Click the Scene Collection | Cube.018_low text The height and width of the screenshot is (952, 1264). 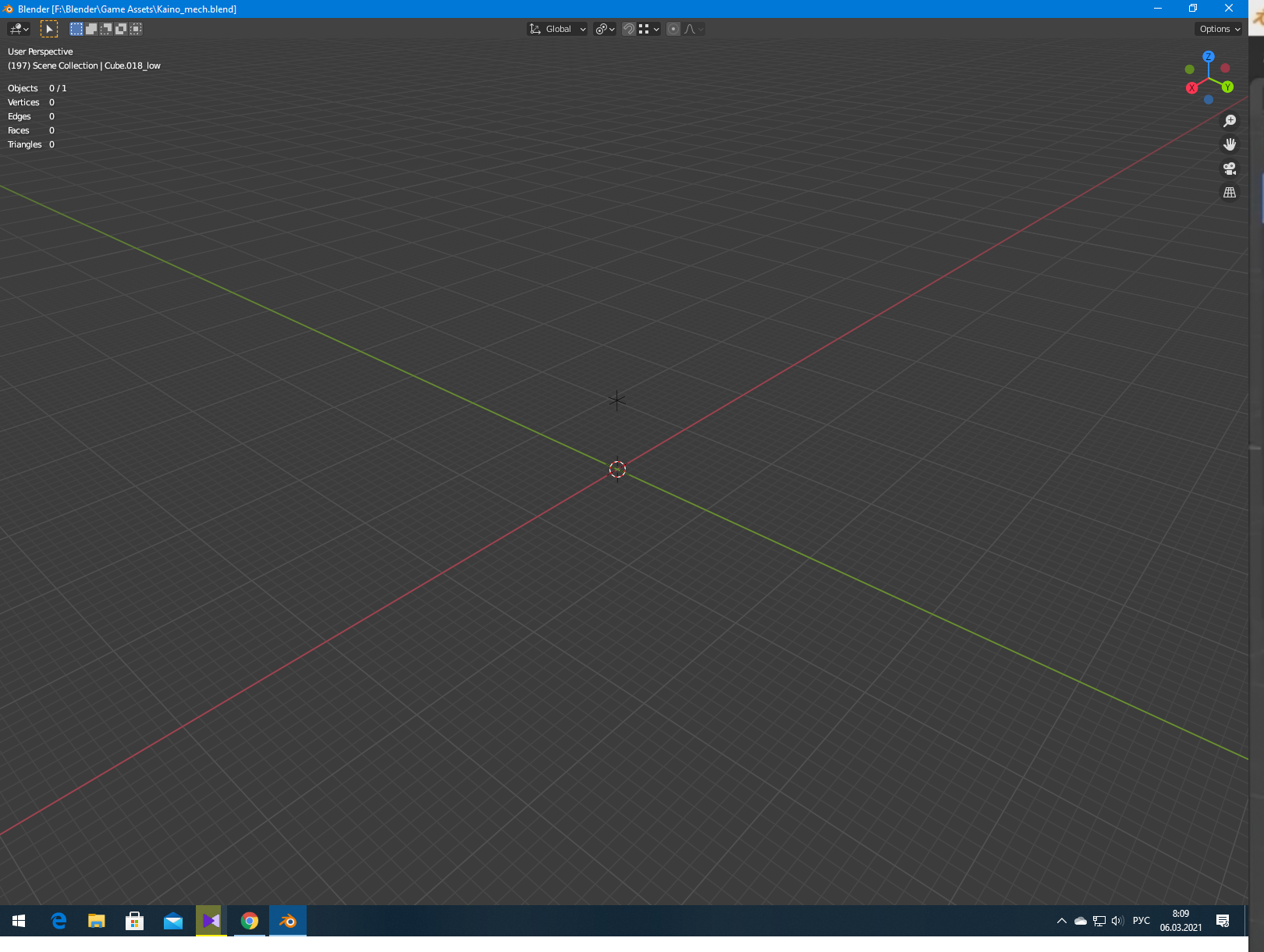pyautogui.click(x=96, y=66)
